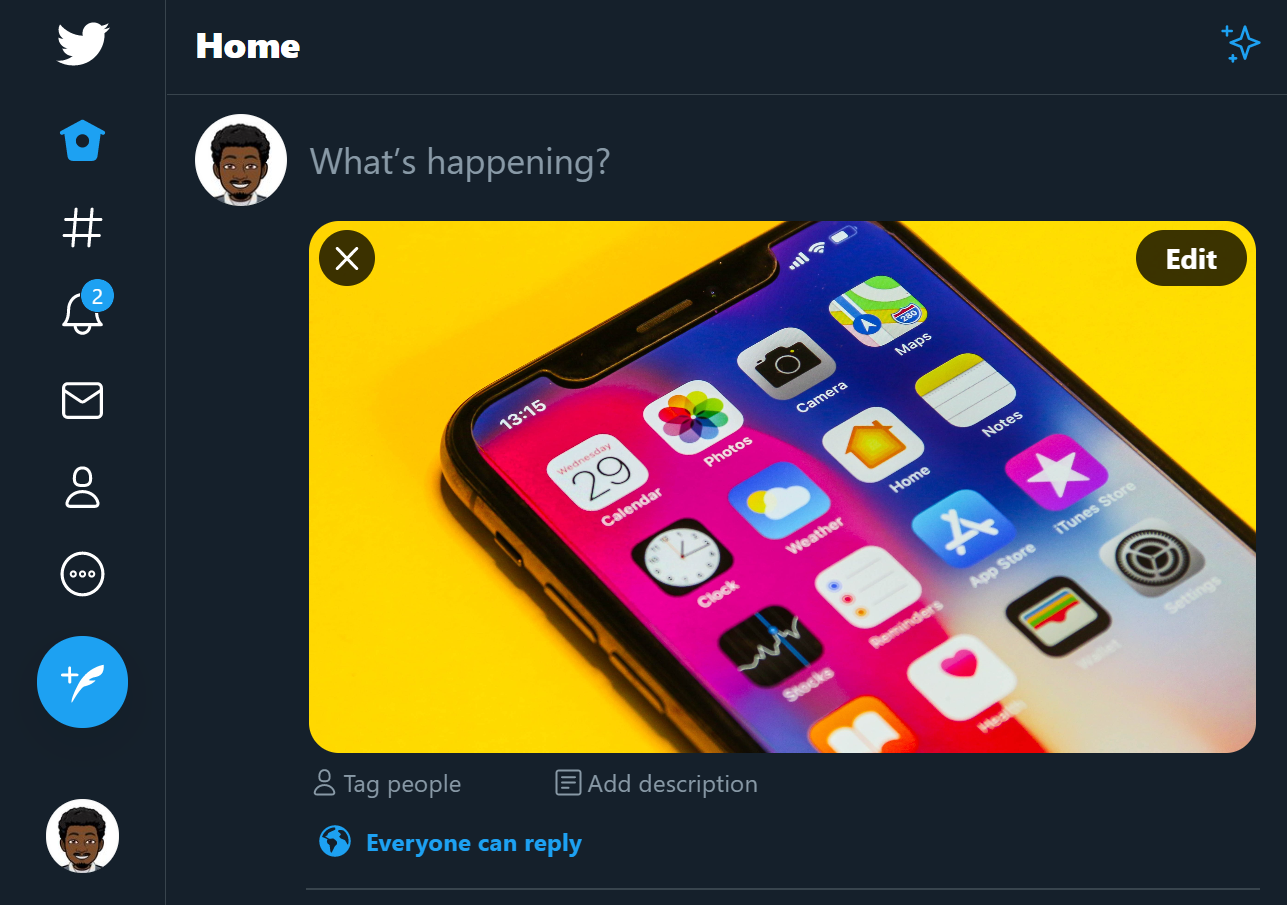Open Everyone can reply settings
Viewport: 1287px width, 905px height.
473,843
